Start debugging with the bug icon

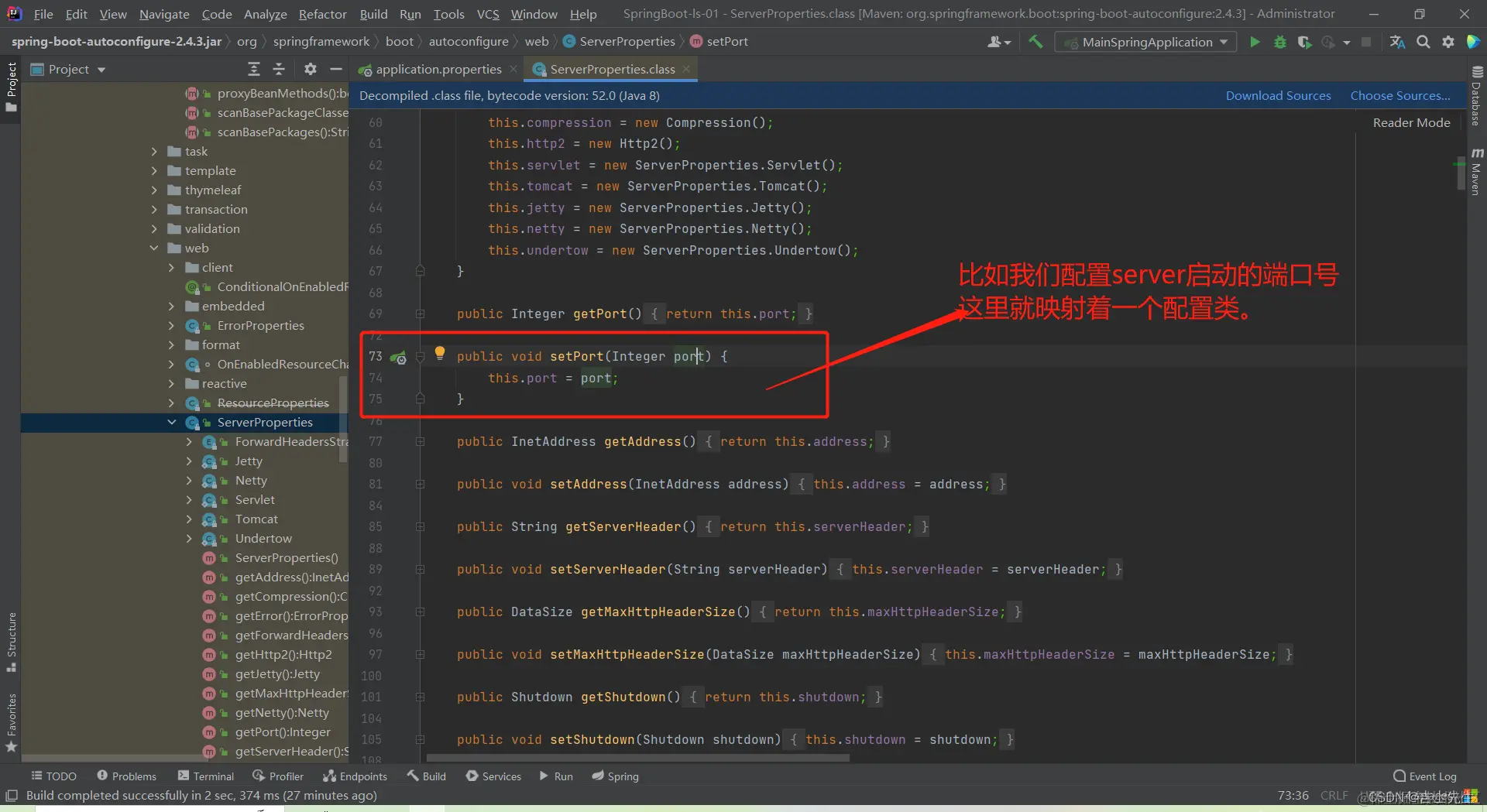coord(1279,42)
